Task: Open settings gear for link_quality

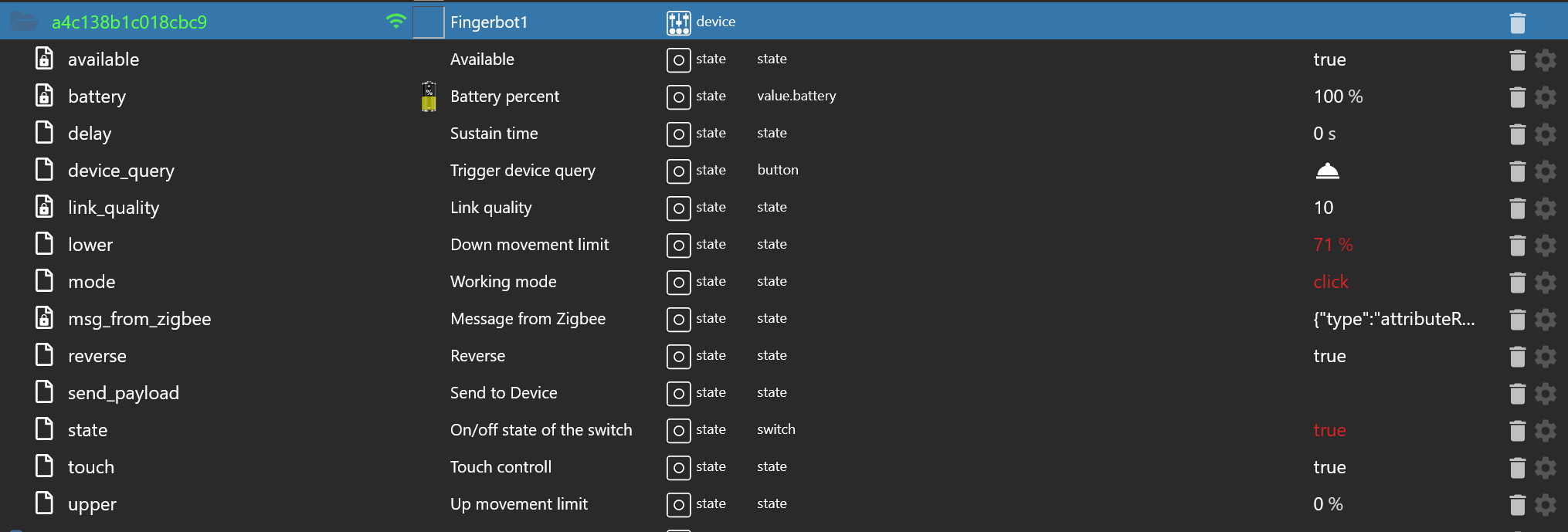Action: tap(1545, 208)
